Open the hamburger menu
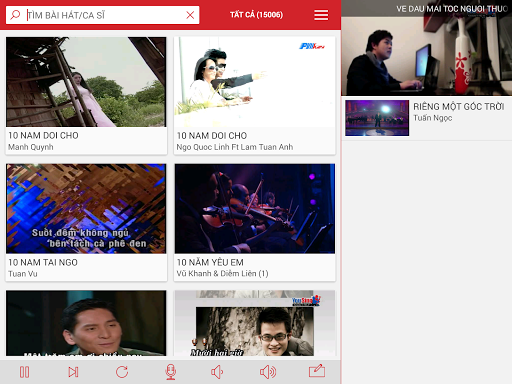Image resolution: width=512 pixels, height=384 pixels. [321, 15]
